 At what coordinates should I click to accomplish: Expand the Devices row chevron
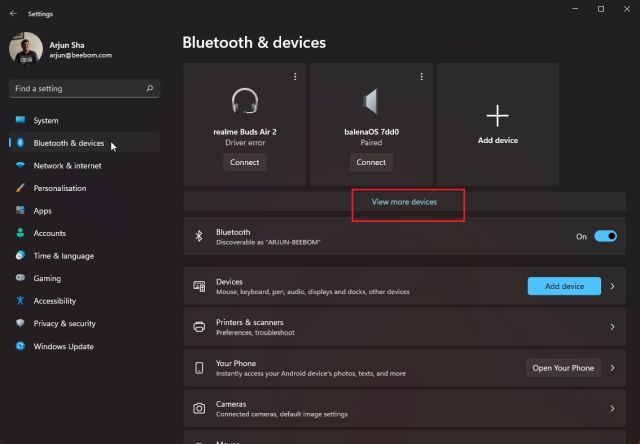click(x=612, y=286)
